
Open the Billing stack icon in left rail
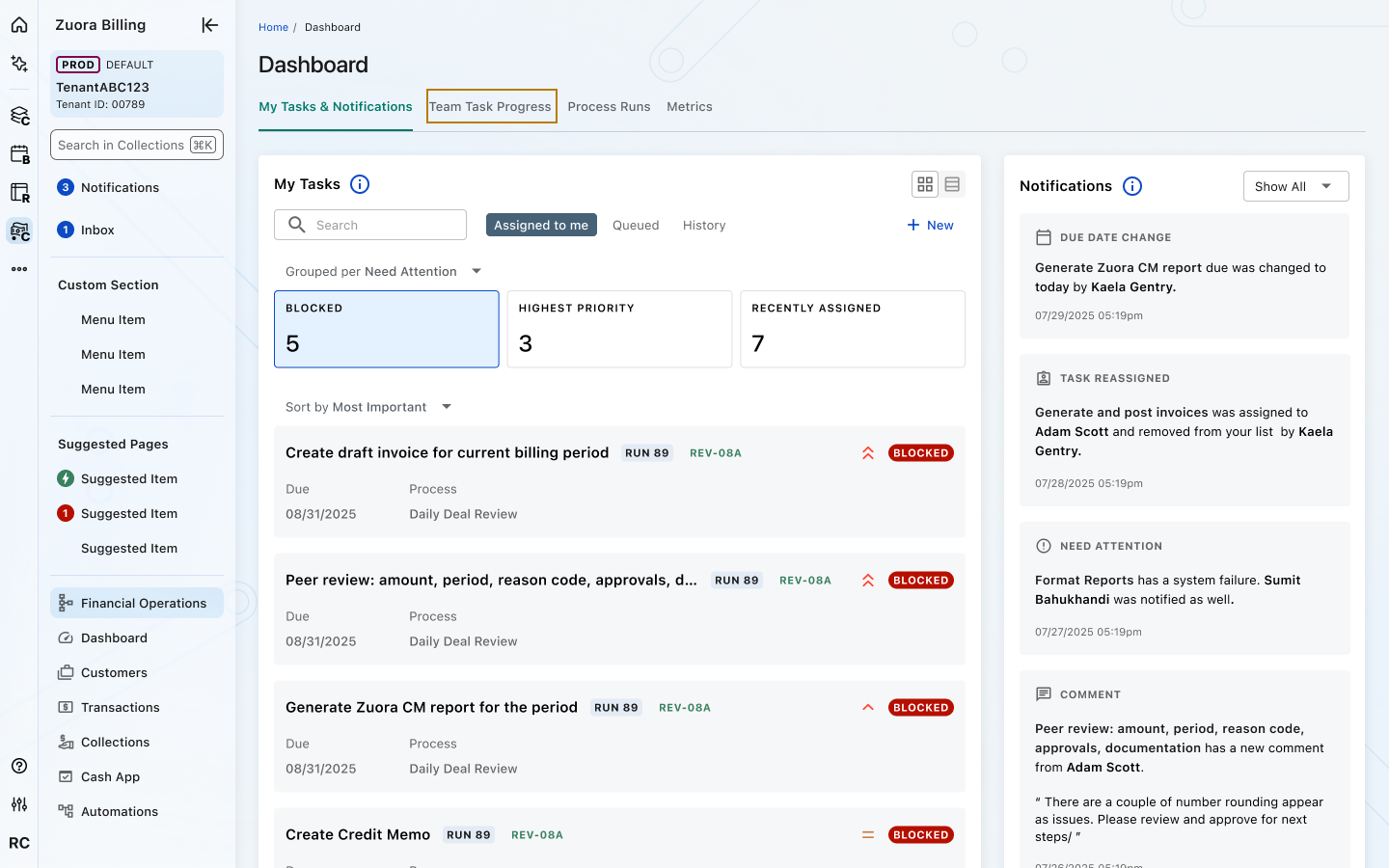click(19, 116)
